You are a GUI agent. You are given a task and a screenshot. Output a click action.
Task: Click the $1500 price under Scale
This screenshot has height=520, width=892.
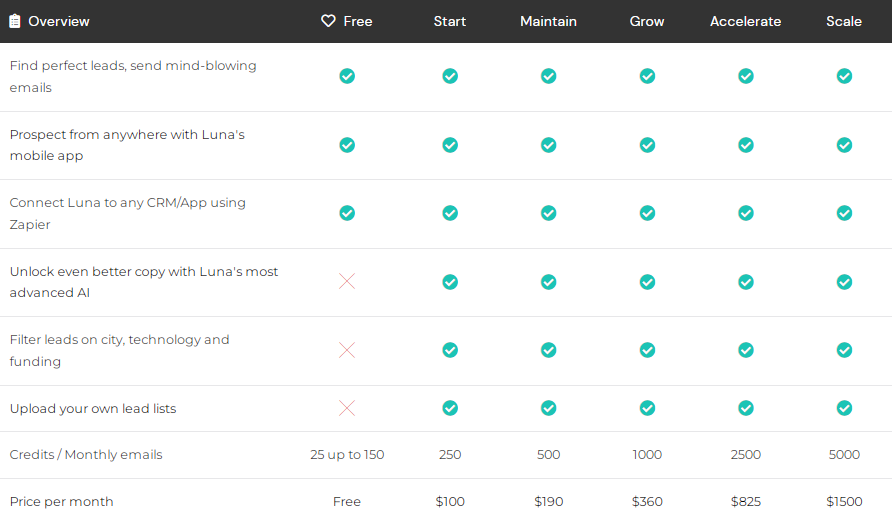[x=844, y=501]
